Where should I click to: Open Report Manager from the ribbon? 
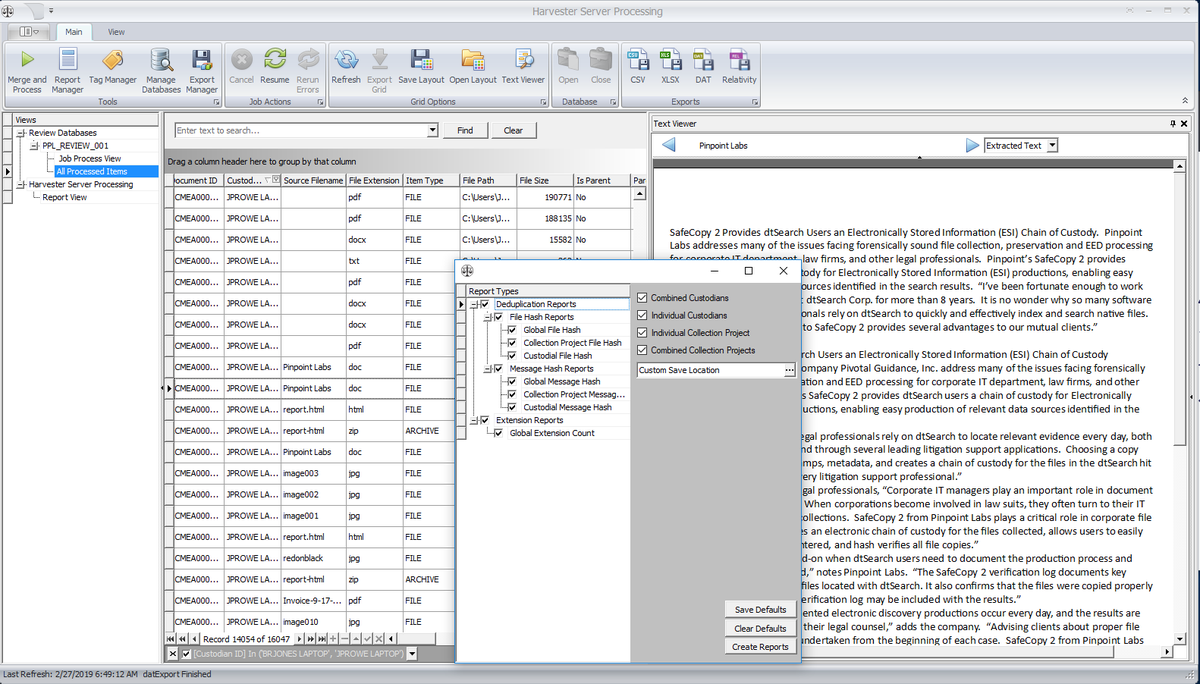(67, 70)
